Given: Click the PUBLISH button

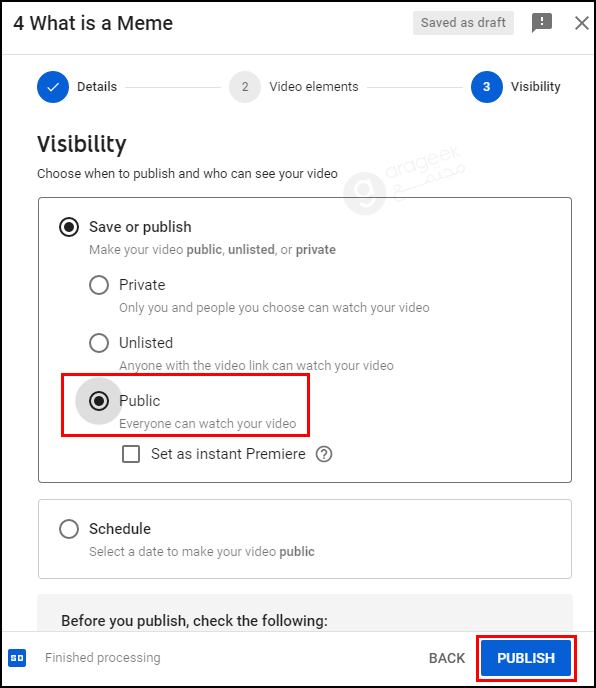Looking at the screenshot, I should click(526, 658).
